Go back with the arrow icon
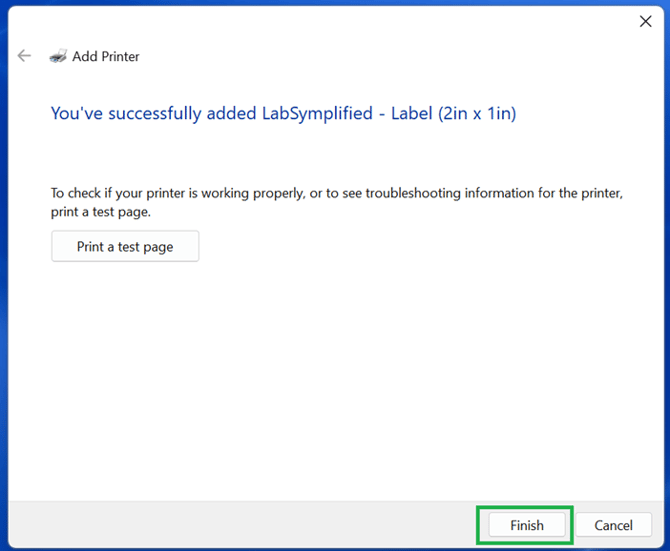 [24, 56]
